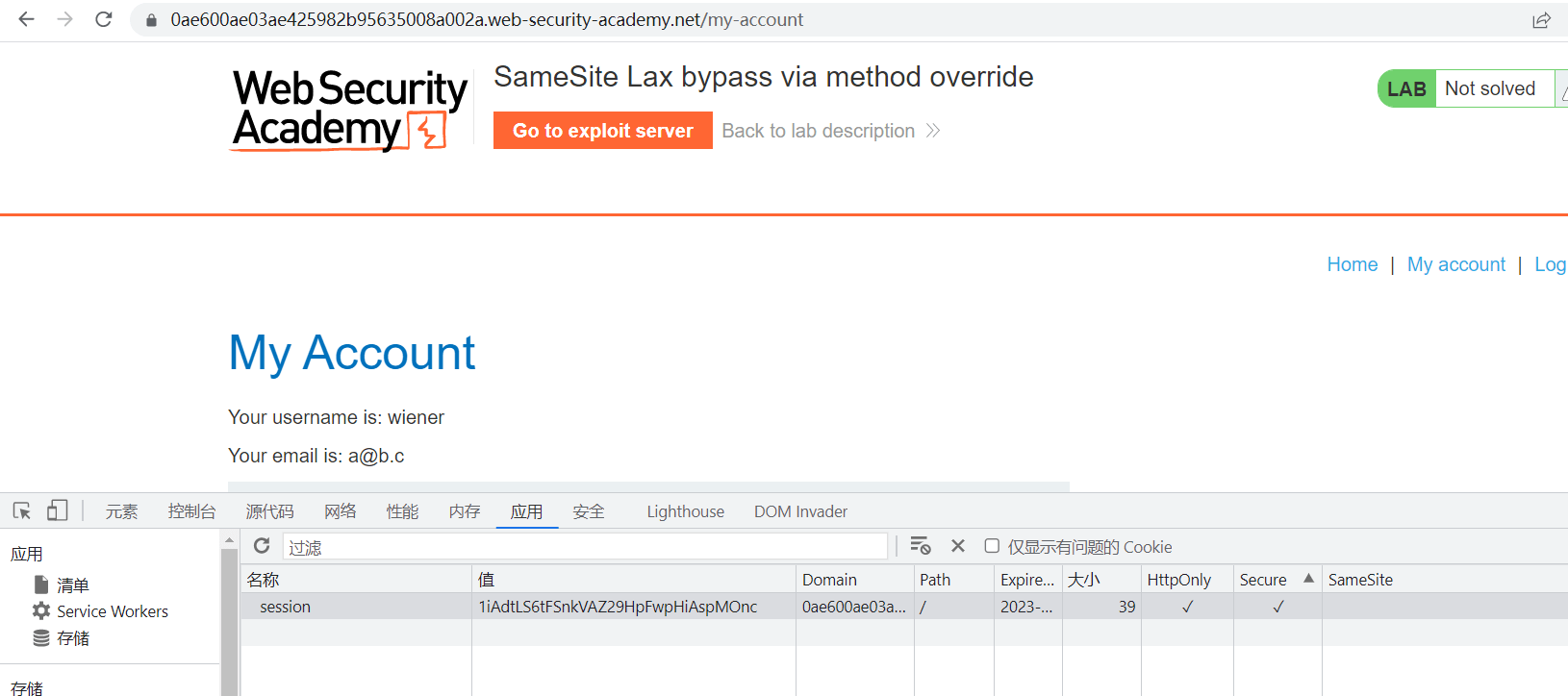The width and height of the screenshot is (1568, 696).
Task: Switch to the 网络 network tab
Action: [x=340, y=511]
